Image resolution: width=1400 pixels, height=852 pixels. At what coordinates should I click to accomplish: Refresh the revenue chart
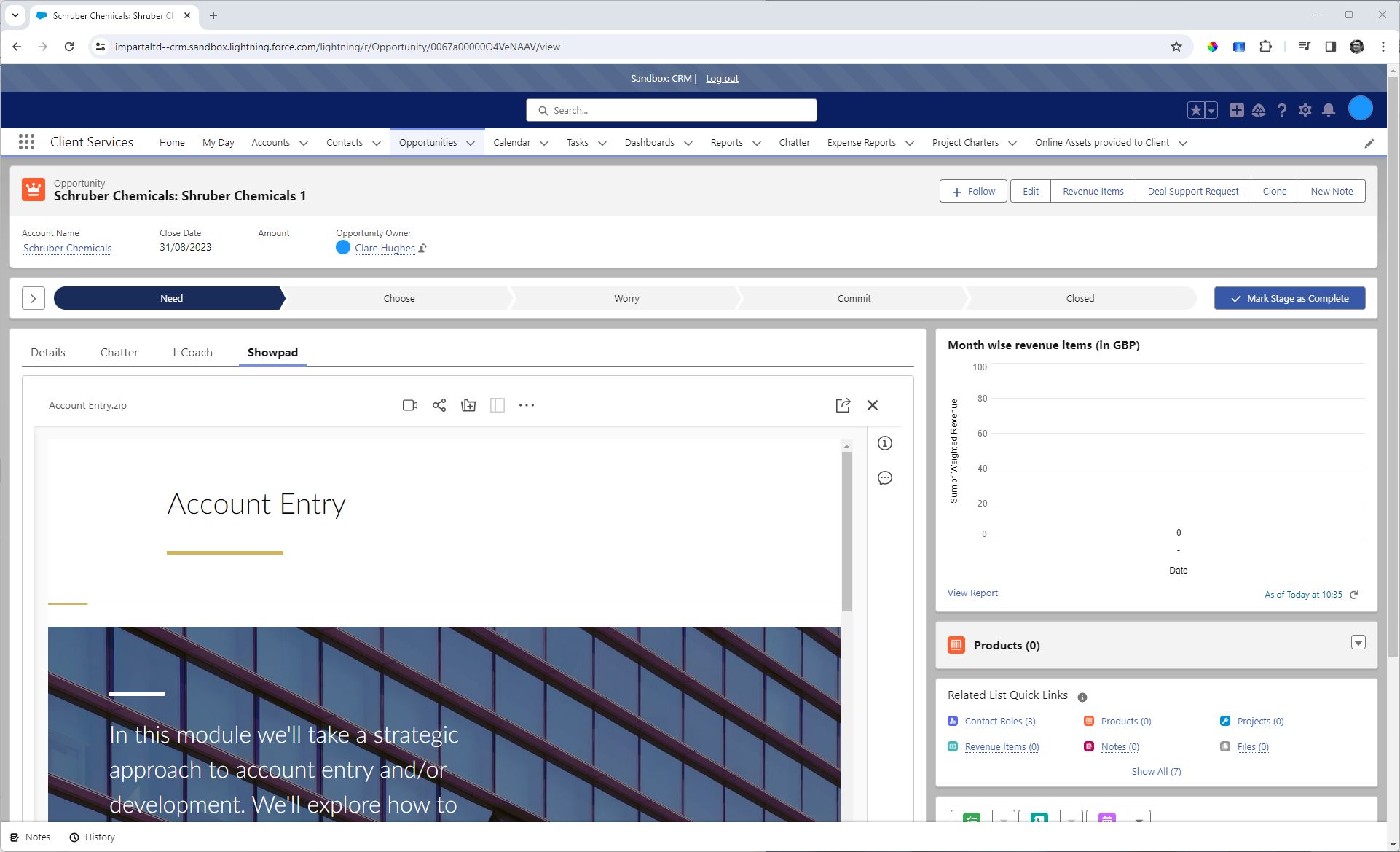(x=1354, y=595)
